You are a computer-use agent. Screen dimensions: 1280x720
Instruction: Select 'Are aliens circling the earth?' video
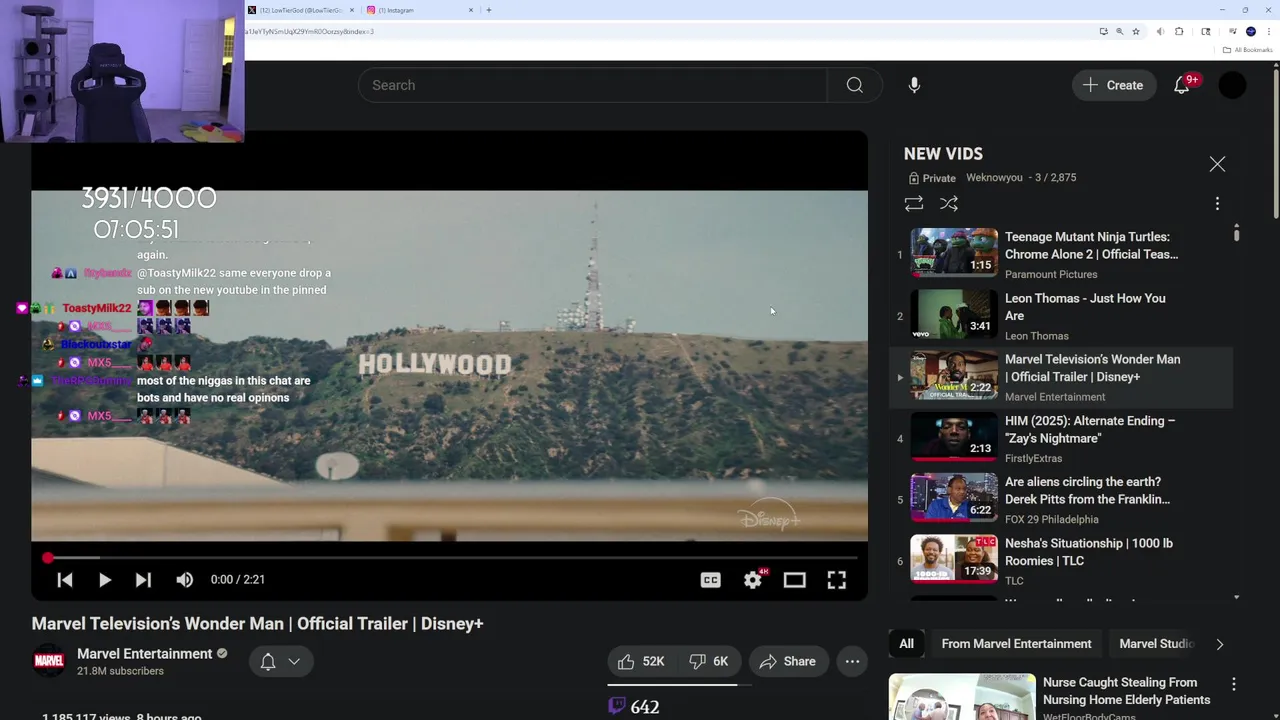[1061, 498]
